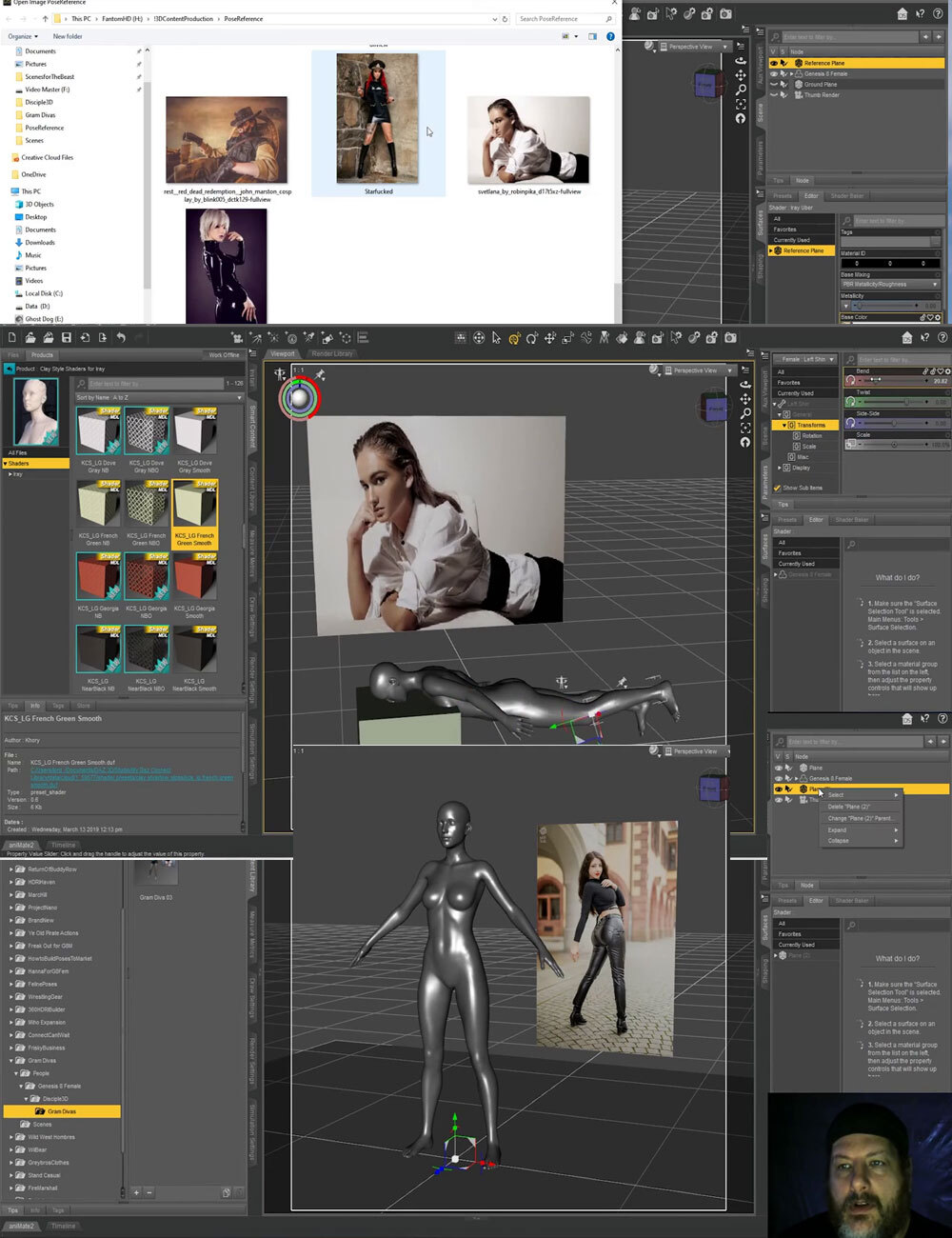Toggle visibility eye of Plane (2) row
This screenshot has width=952, height=1238.
(x=778, y=789)
